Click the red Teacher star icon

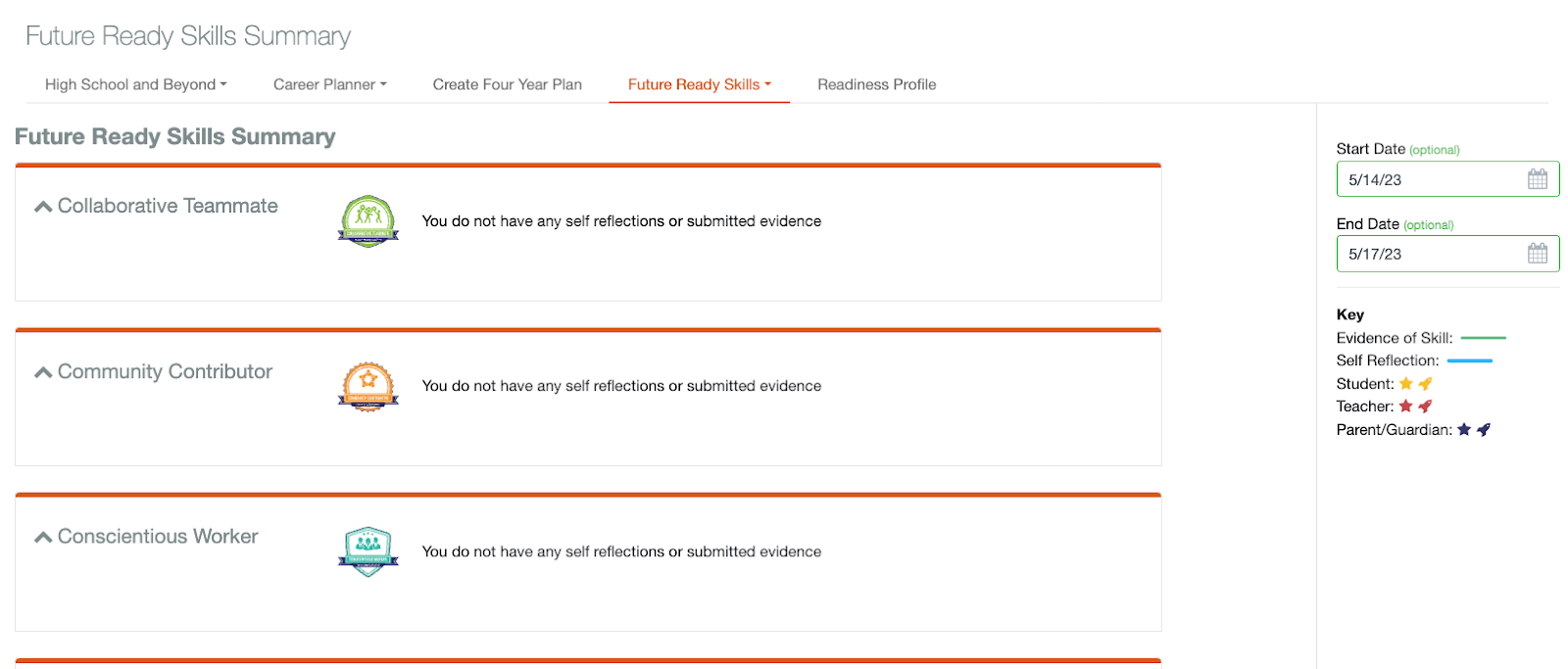1406,406
